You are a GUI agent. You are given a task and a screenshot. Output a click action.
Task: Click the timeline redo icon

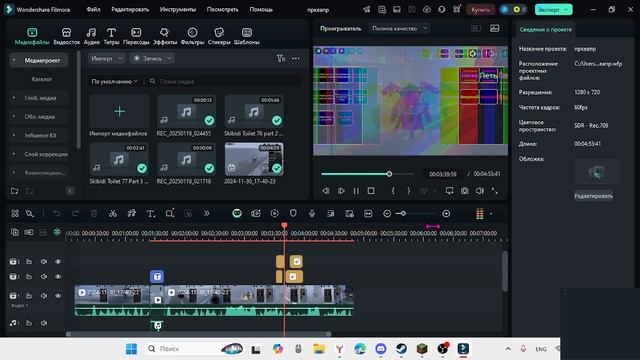pyautogui.click(x=76, y=213)
